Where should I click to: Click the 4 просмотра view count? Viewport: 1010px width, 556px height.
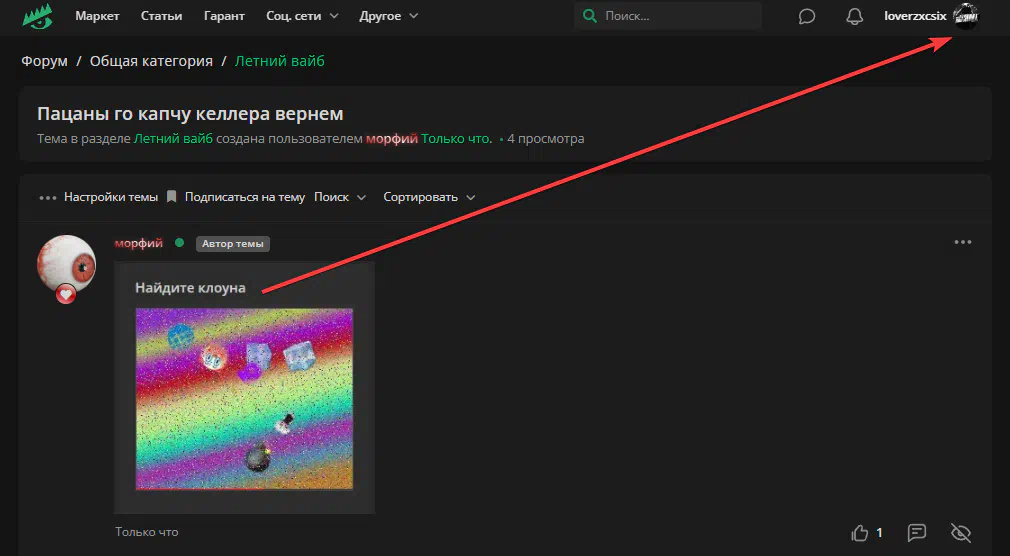pyautogui.click(x=546, y=139)
